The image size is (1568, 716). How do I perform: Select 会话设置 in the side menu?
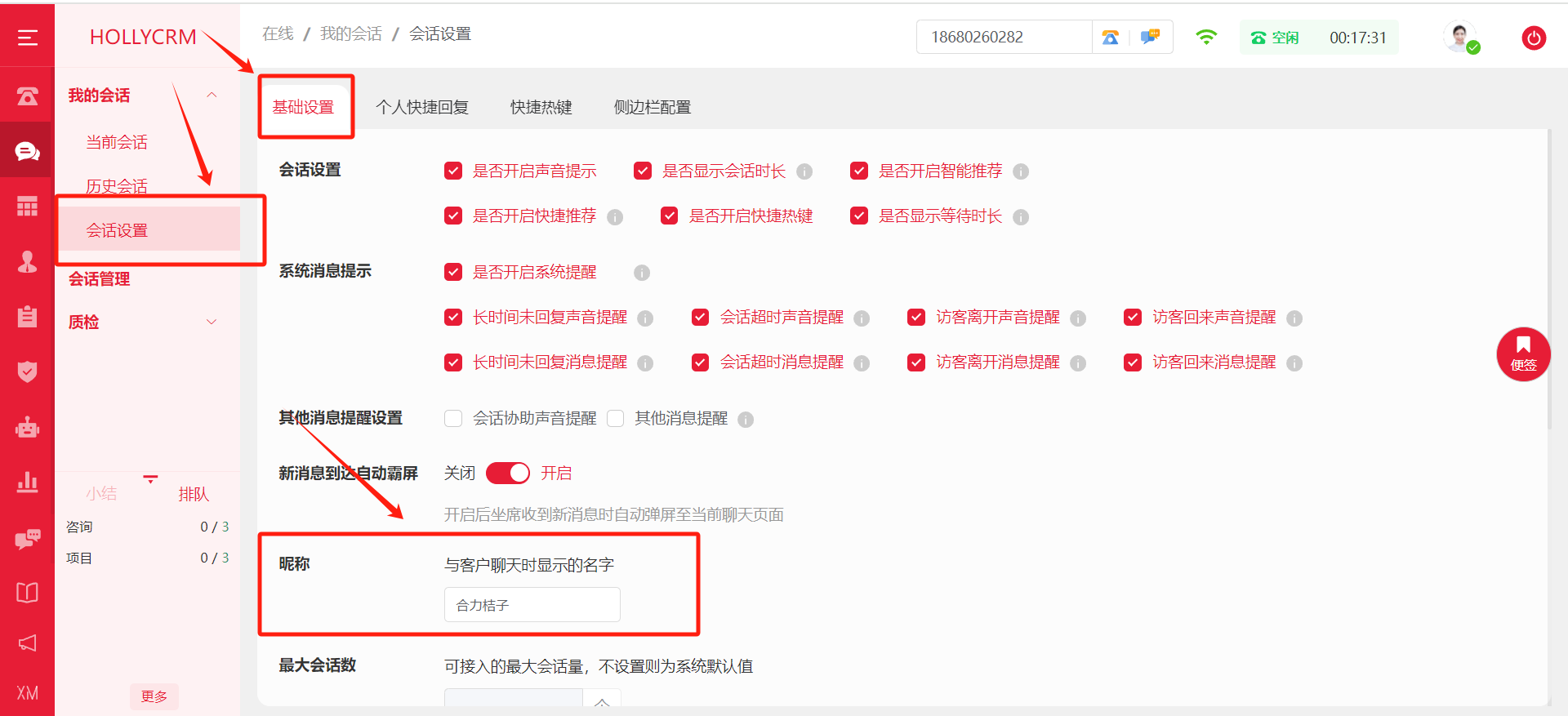(x=148, y=229)
